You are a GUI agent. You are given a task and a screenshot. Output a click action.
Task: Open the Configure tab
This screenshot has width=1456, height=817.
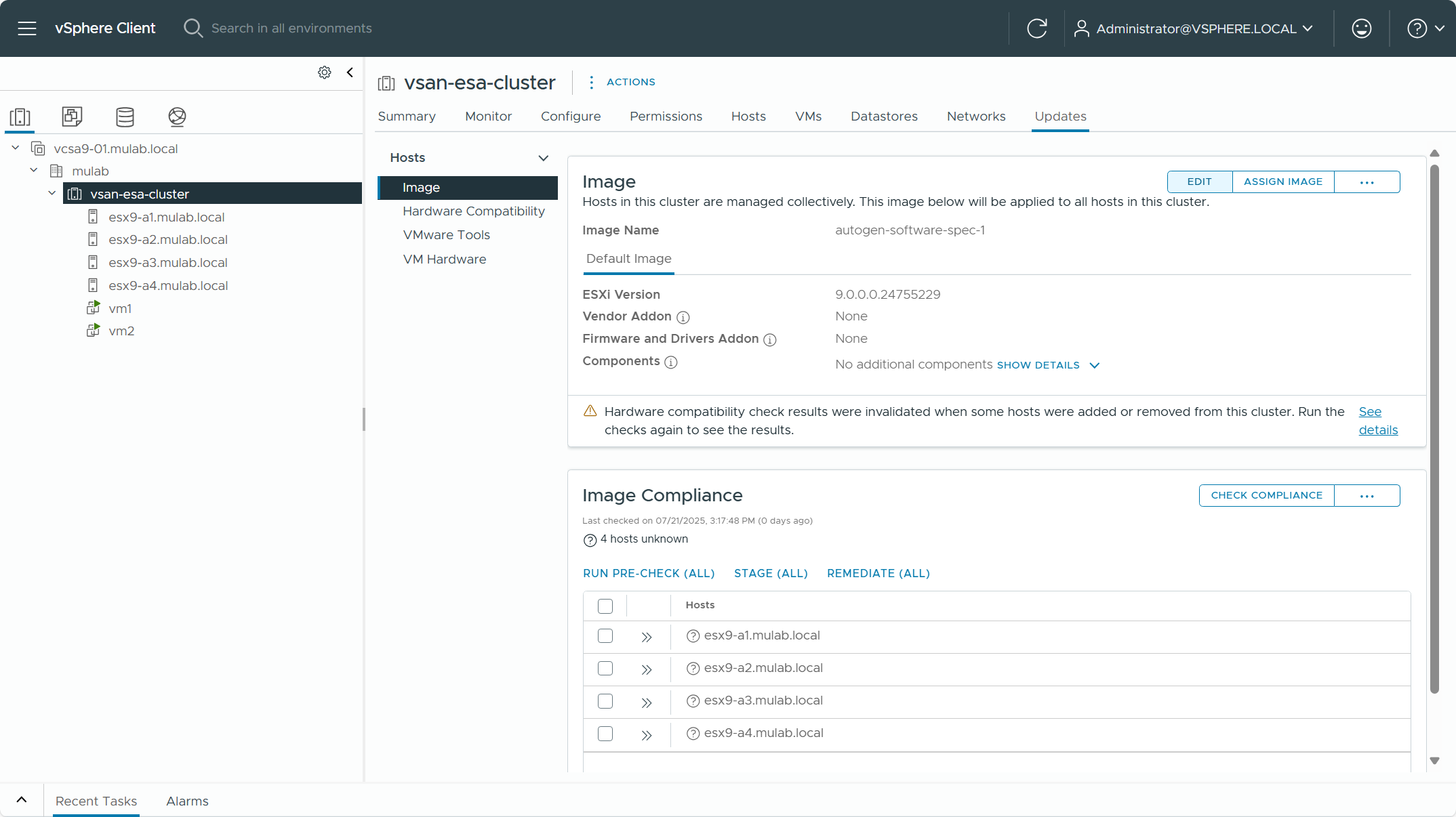tap(570, 117)
